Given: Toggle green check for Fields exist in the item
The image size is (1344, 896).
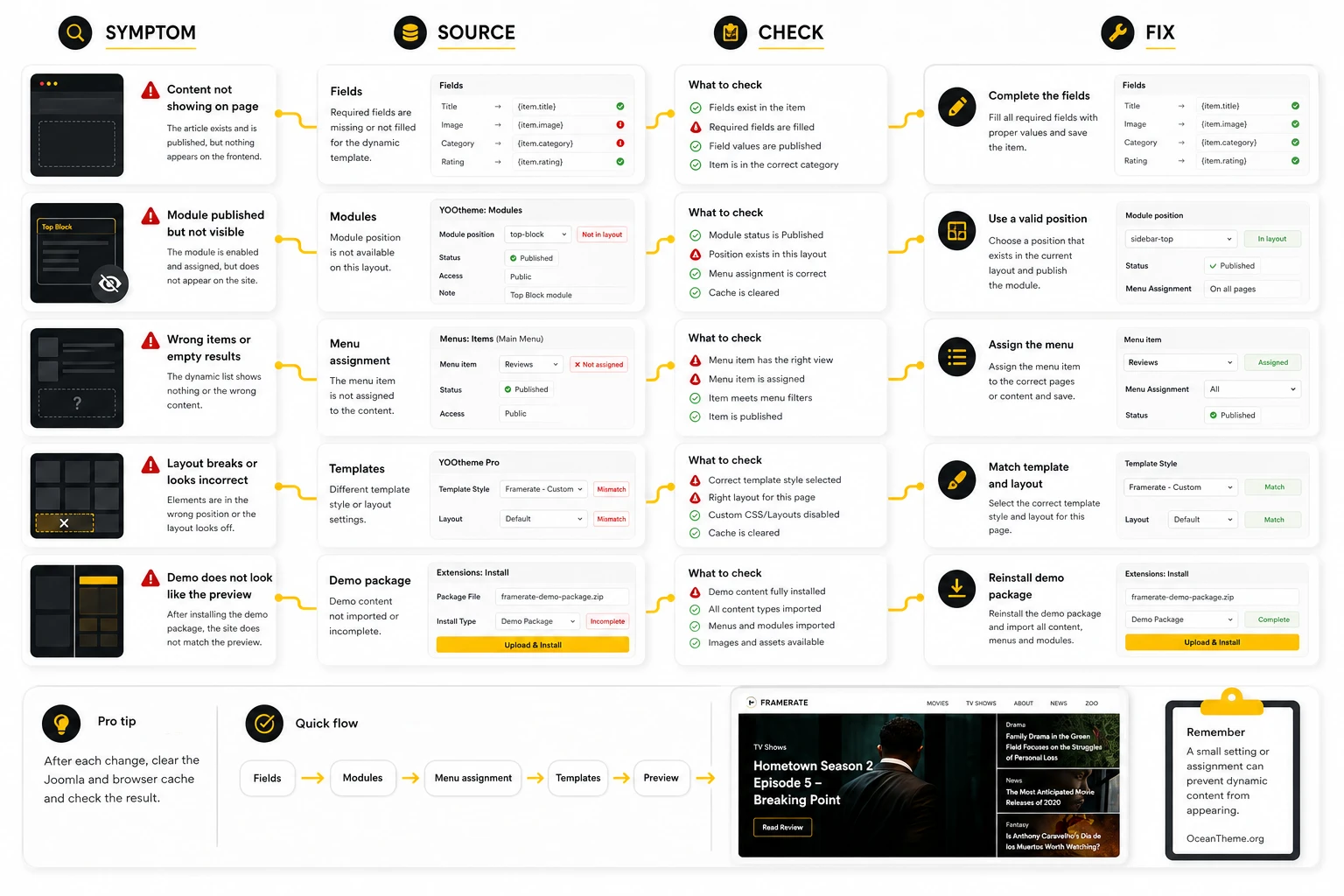Looking at the screenshot, I should pos(696,108).
